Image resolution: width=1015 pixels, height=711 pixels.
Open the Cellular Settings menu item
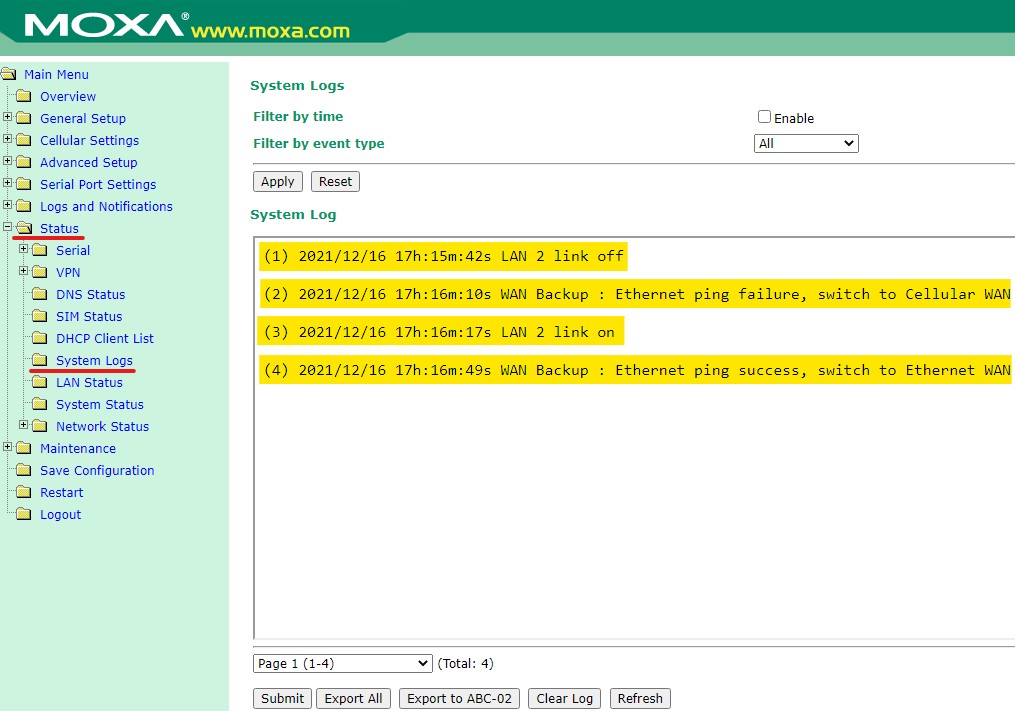coord(89,141)
